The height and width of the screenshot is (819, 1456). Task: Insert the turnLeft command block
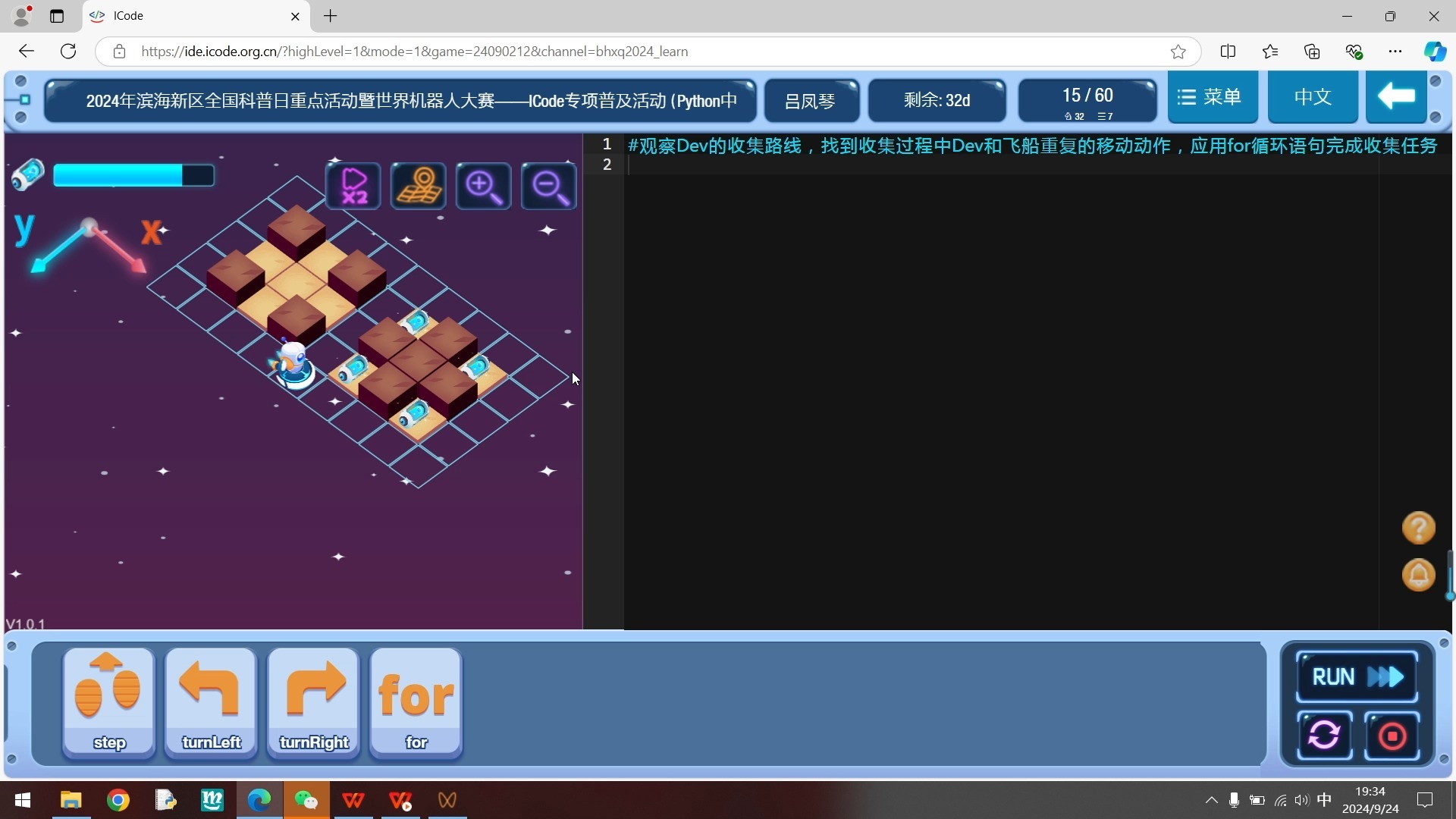[x=212, y=702]
